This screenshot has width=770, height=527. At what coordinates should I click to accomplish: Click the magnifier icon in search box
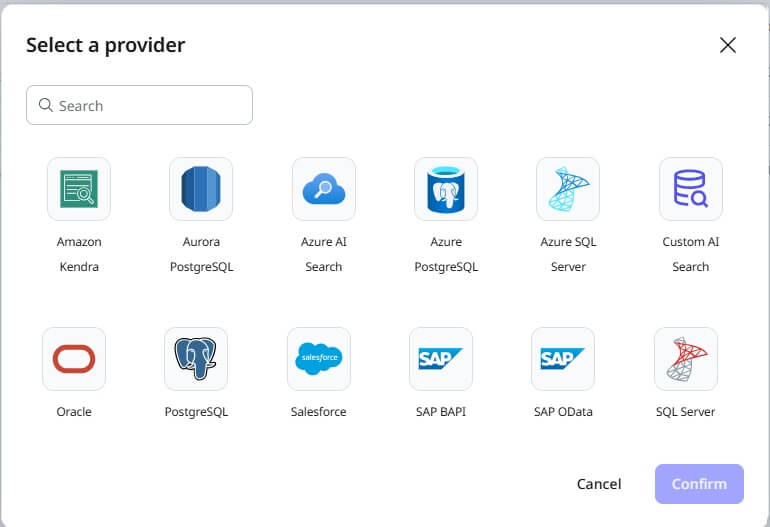[x=46, y=105]
